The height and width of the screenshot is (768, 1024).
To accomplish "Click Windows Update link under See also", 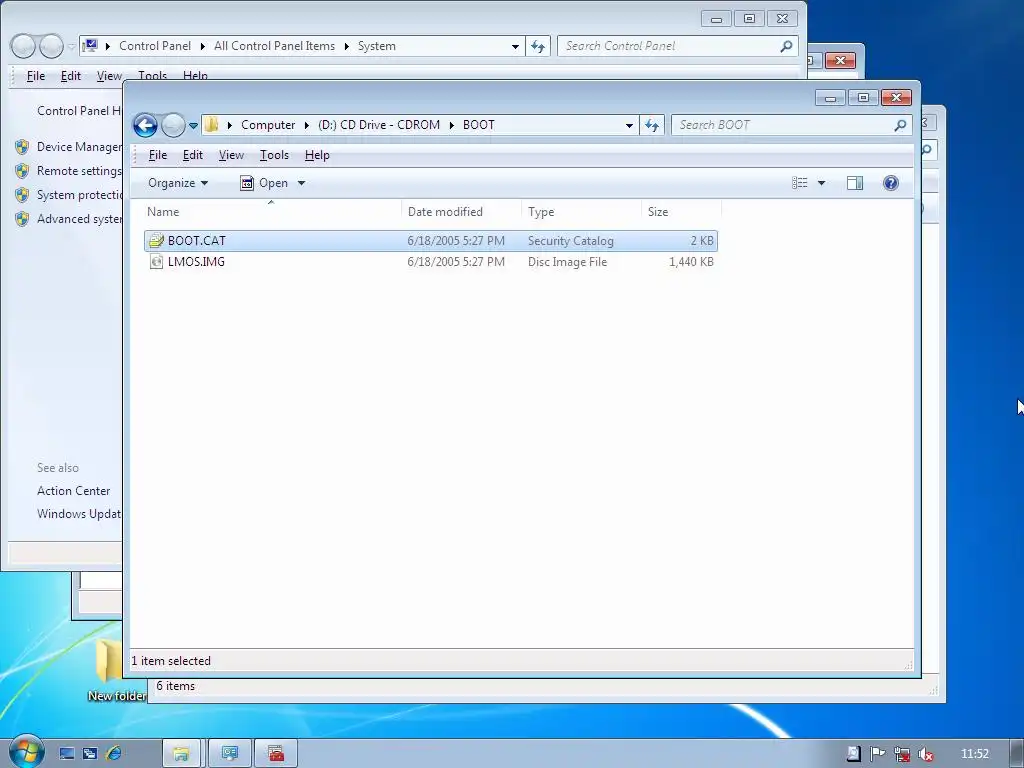I will 79,514.
